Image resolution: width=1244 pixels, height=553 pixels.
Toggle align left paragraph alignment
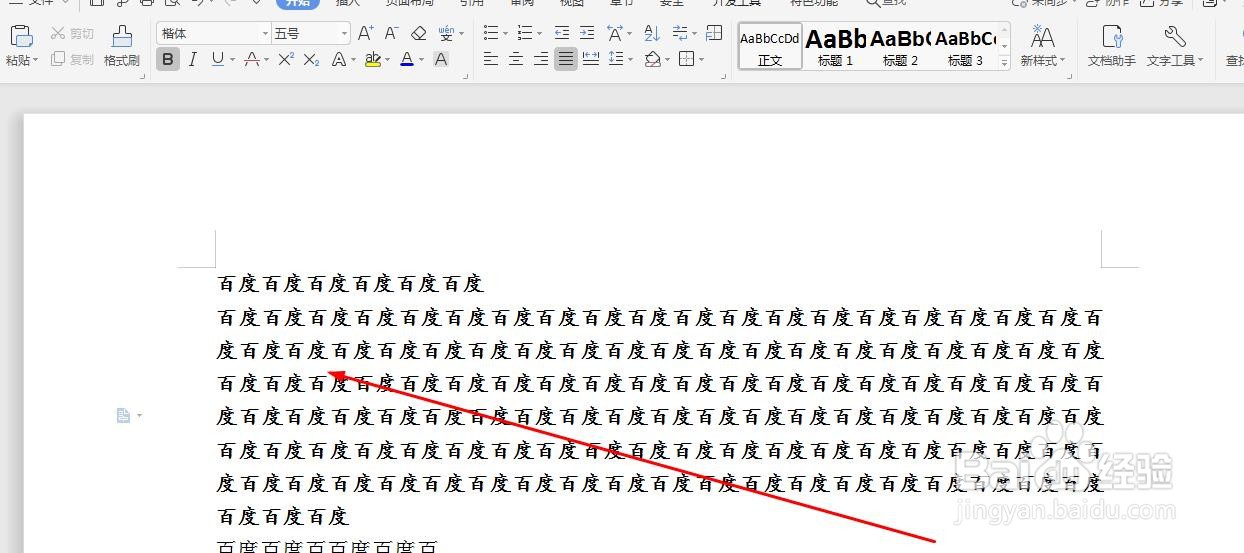tap(490, 60)
